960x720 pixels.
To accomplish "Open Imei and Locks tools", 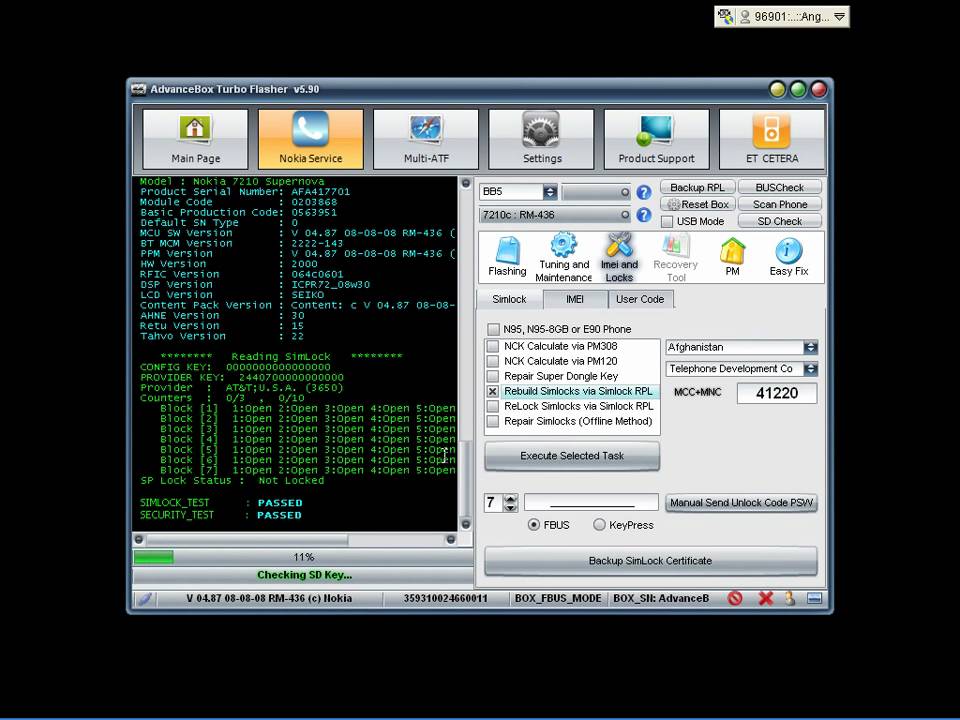I will [x=619, y=257].
